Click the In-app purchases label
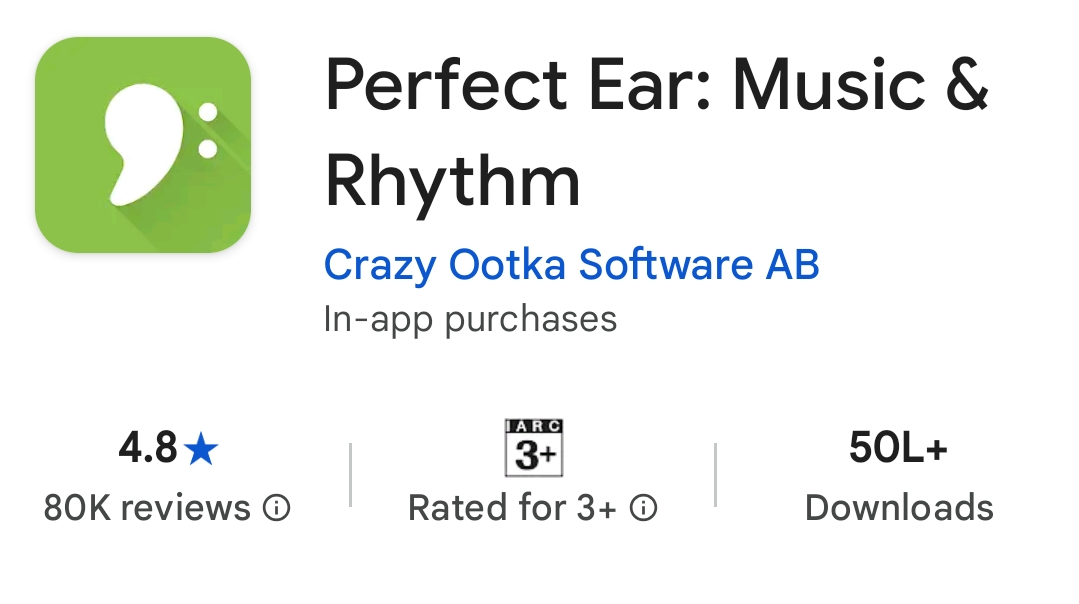 470,319
